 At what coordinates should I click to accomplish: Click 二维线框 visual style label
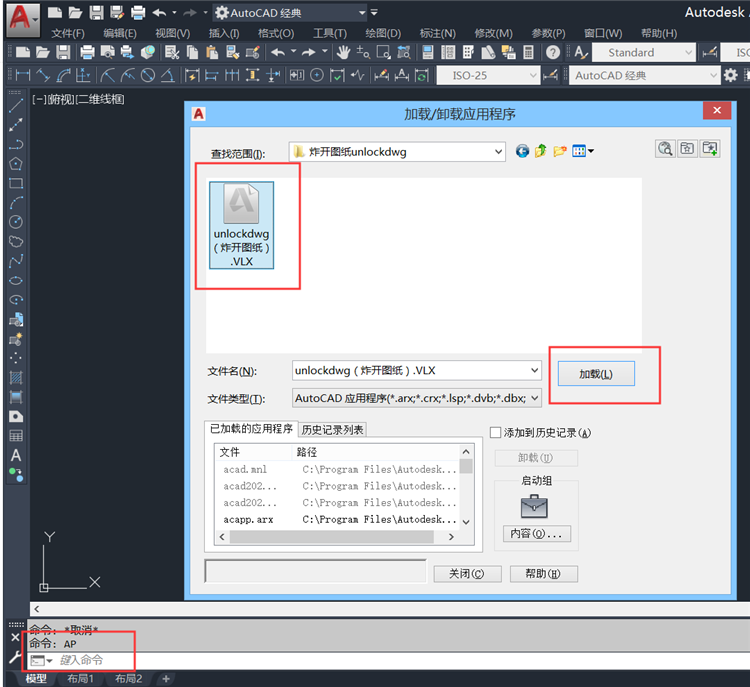100,100
